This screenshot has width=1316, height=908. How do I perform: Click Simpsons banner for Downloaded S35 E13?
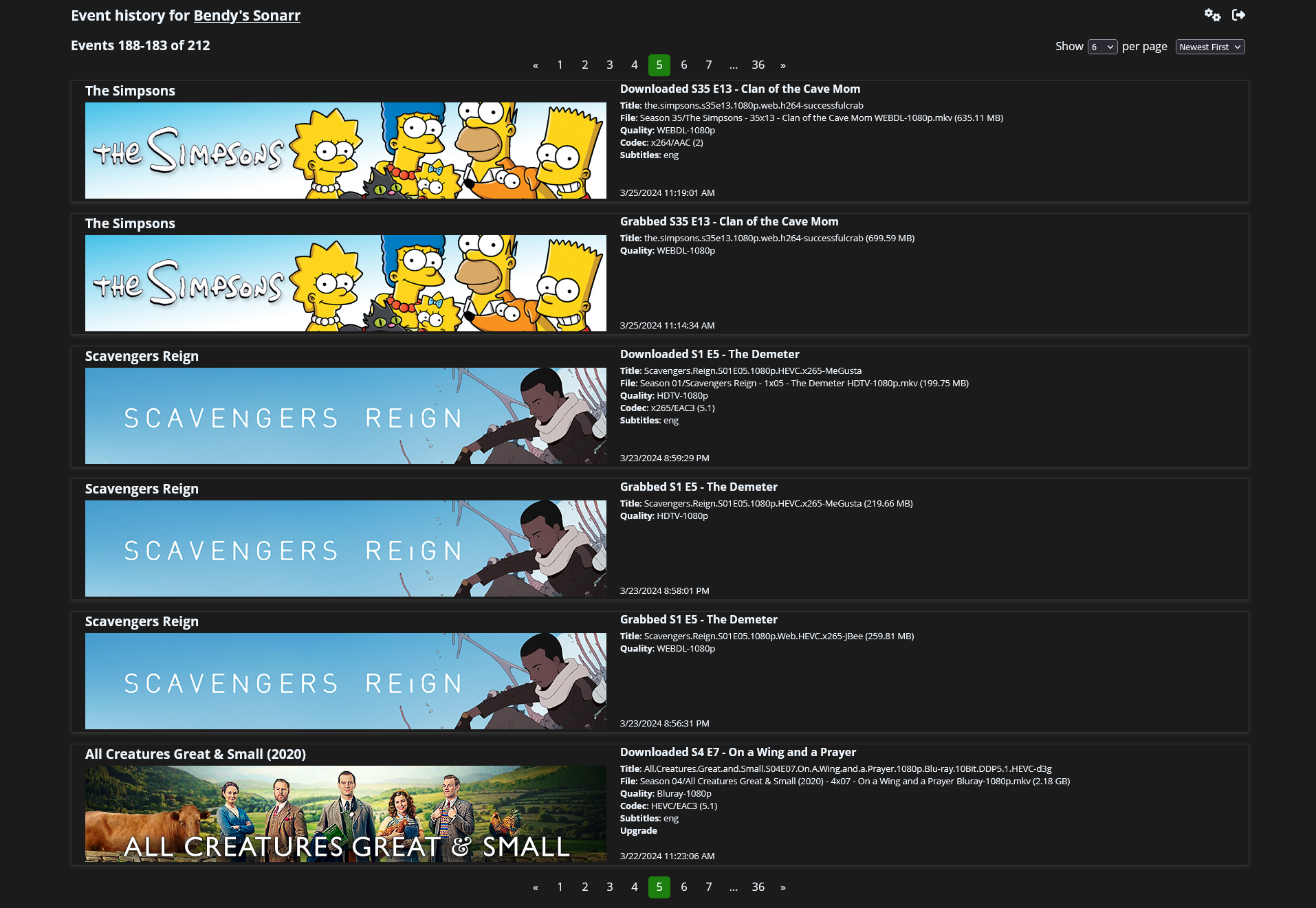[346, 151]
